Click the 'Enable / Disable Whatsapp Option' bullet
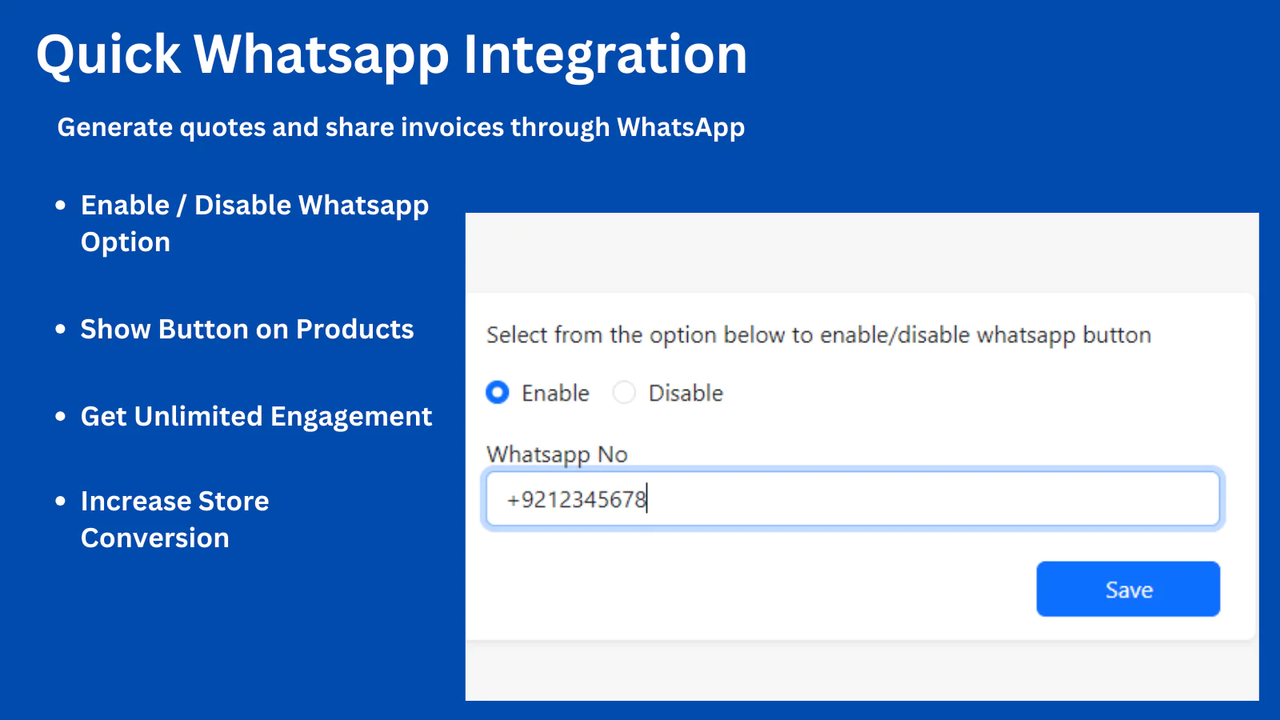The width and height of the screenshot is (1280, 720). (255, 223)
